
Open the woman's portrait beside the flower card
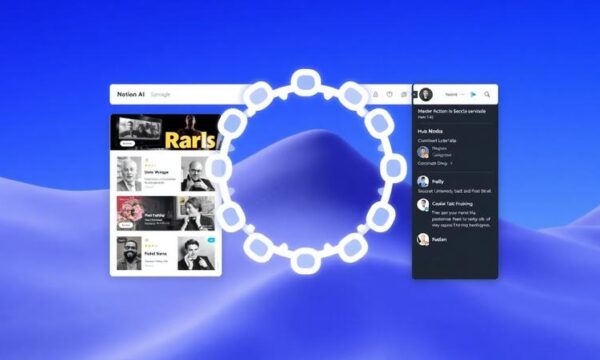tap(197, 213)
